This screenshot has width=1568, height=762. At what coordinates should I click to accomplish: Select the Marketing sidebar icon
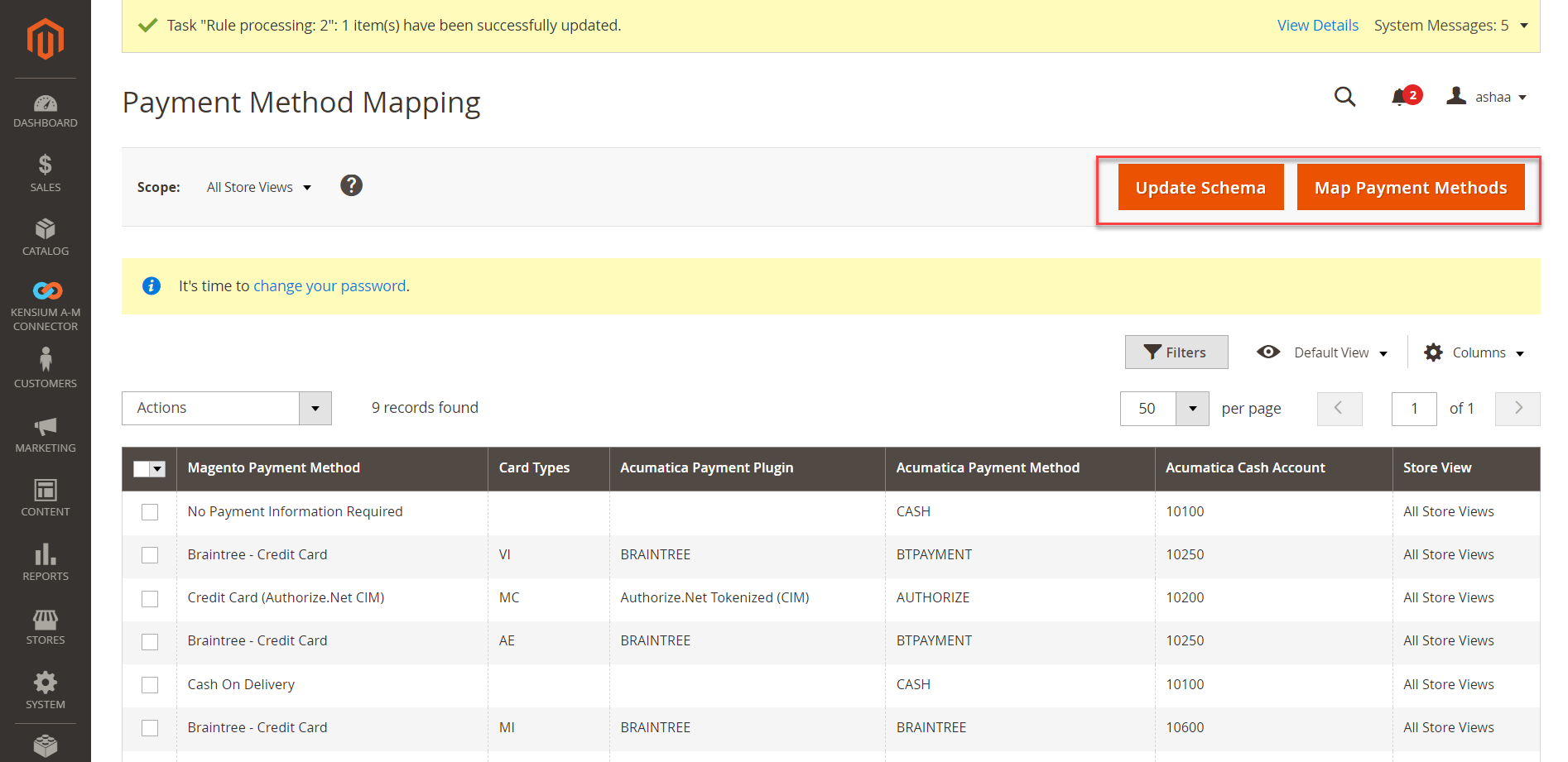tap(46, 427)
